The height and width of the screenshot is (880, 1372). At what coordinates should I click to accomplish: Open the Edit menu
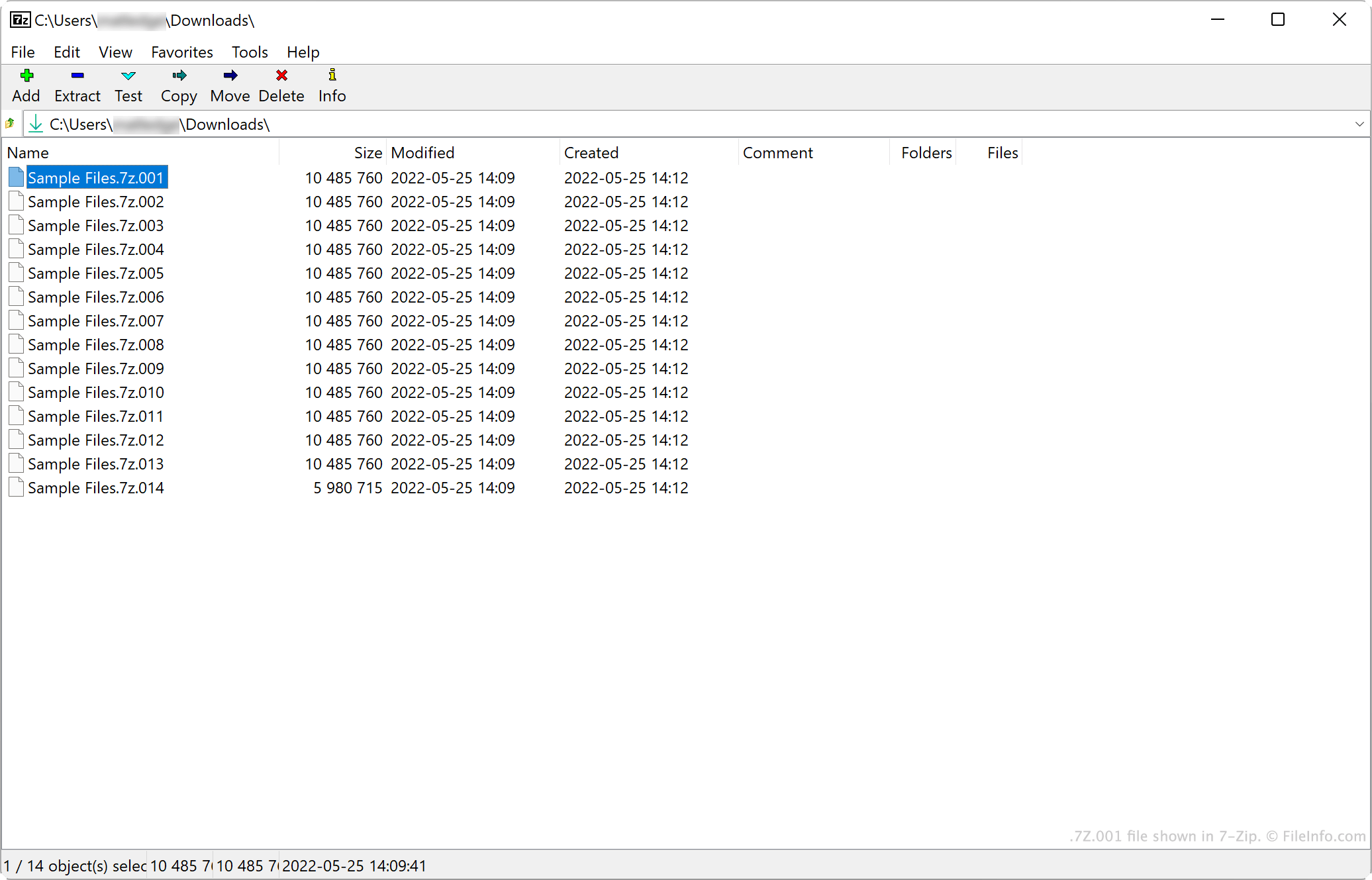click(66, 52)
